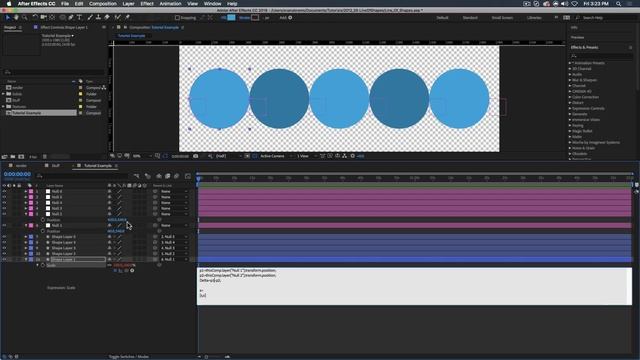Viewport: 640px width, 360px height.
Task: Select the Eraser tool
Action: point(107,18)
